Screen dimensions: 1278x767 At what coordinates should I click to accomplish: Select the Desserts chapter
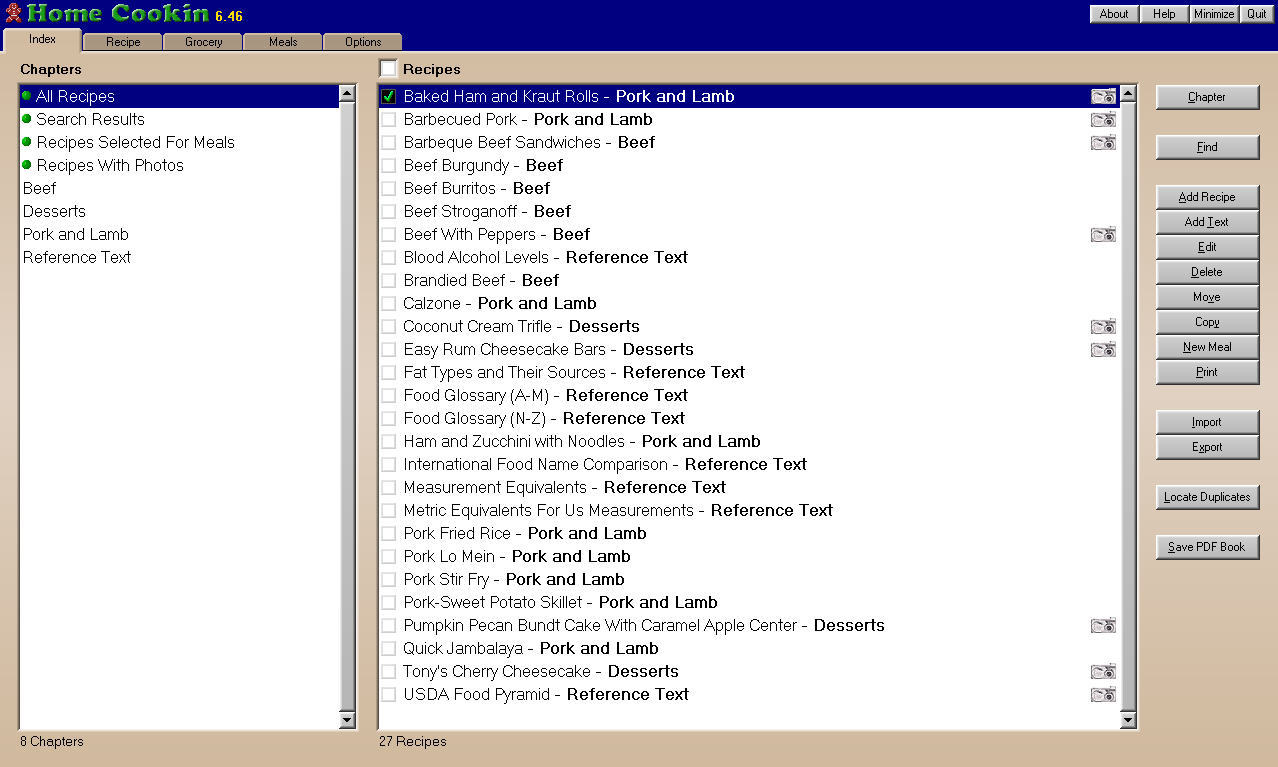54,212
